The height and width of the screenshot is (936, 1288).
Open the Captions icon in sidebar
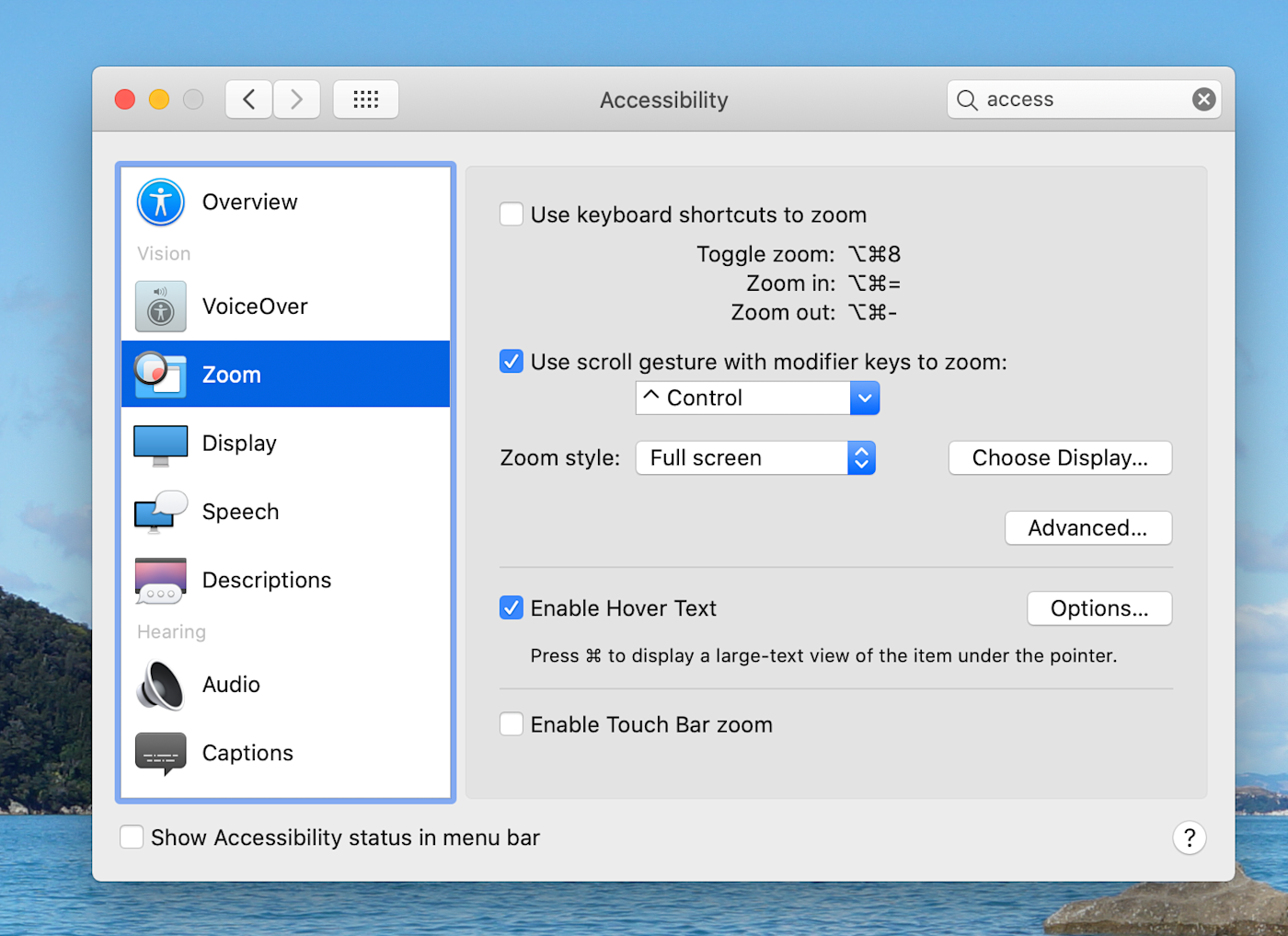click(161, 754)
